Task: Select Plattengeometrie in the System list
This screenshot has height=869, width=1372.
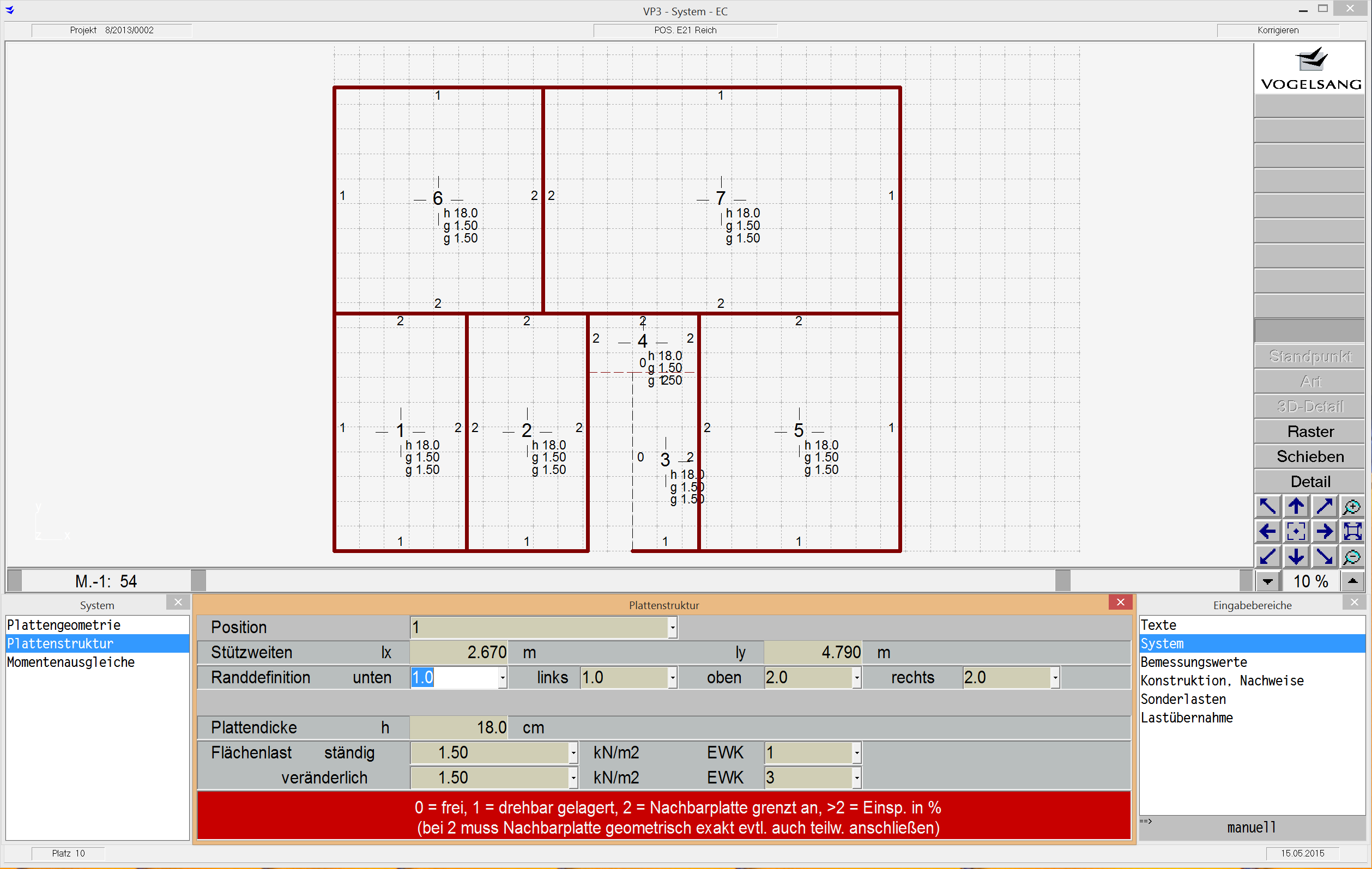Action: click(64, 625)
